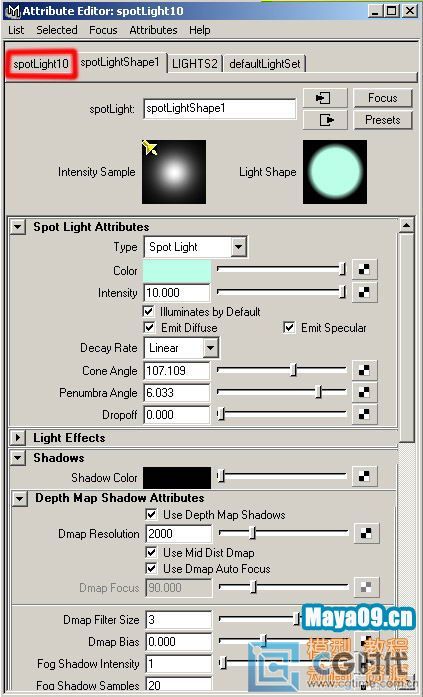Switch to LIGHTS2 tab
This screenshot has width=423, height=697.
tap(195, 64)
